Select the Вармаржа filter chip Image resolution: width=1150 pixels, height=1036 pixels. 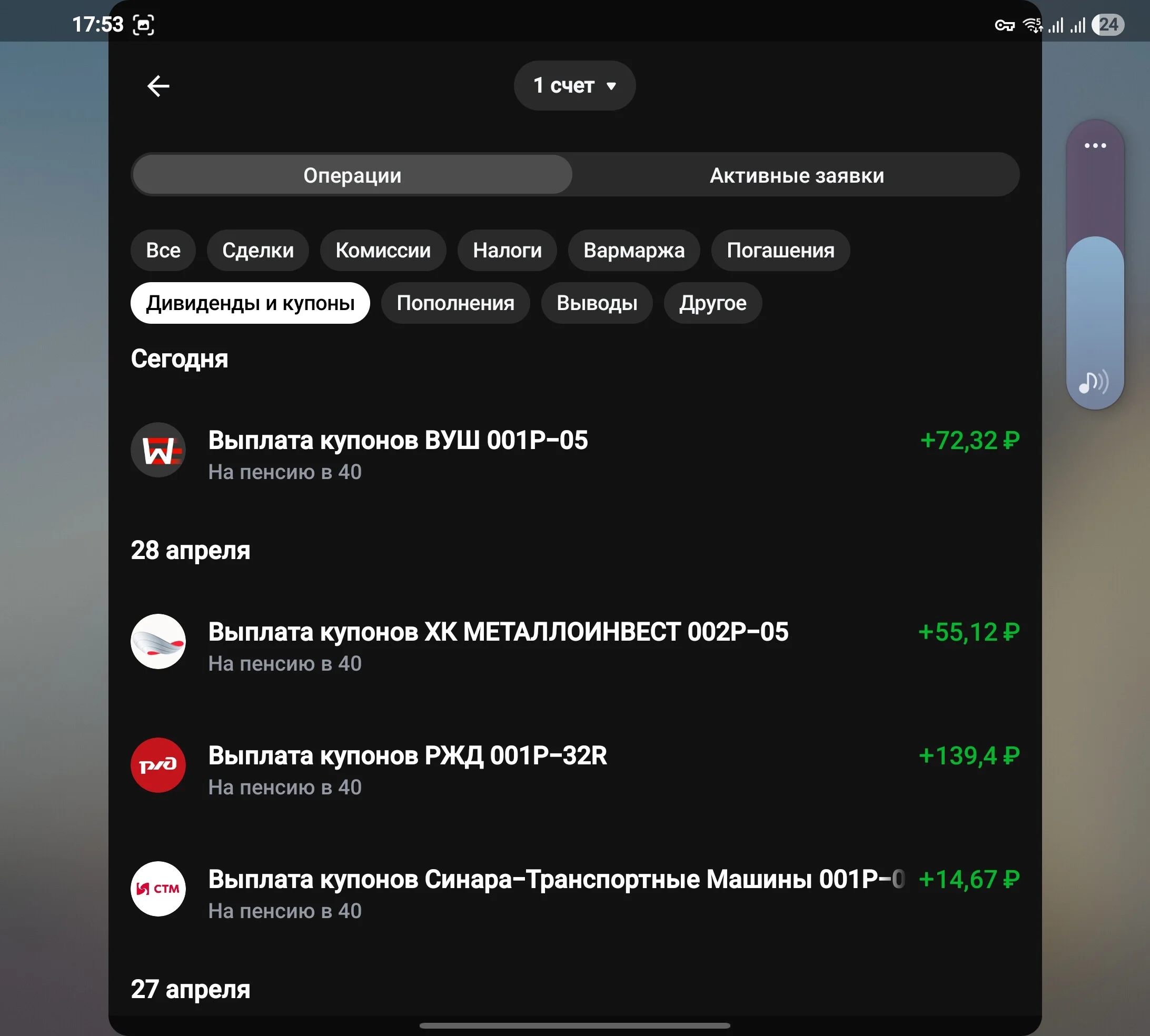[x=633, y=250]
